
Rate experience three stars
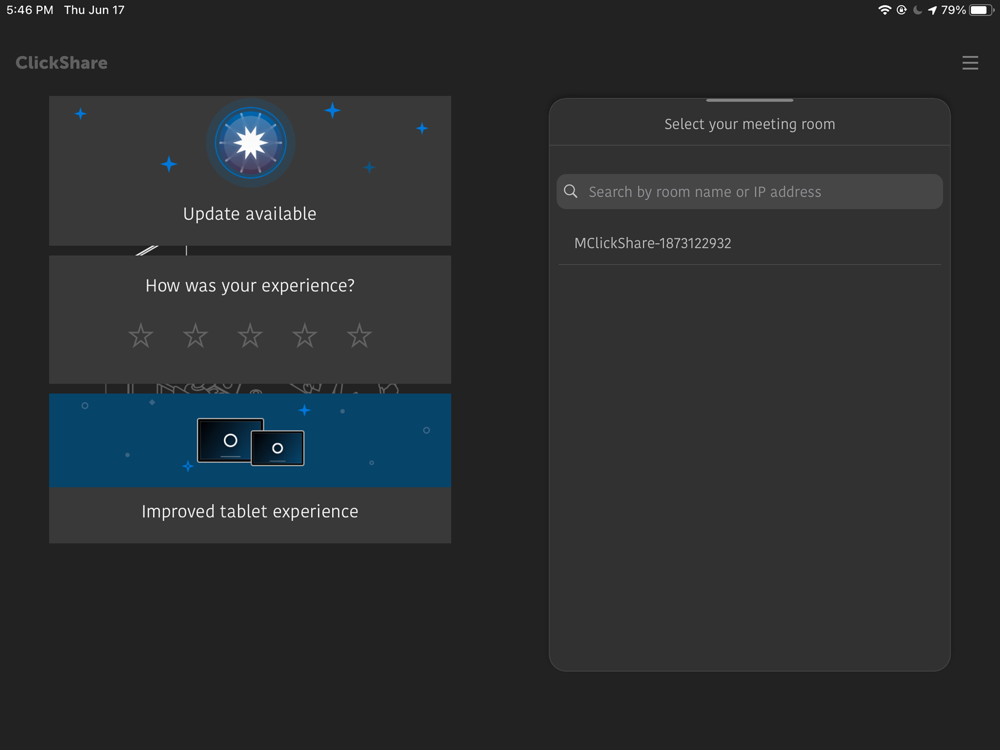250,335
